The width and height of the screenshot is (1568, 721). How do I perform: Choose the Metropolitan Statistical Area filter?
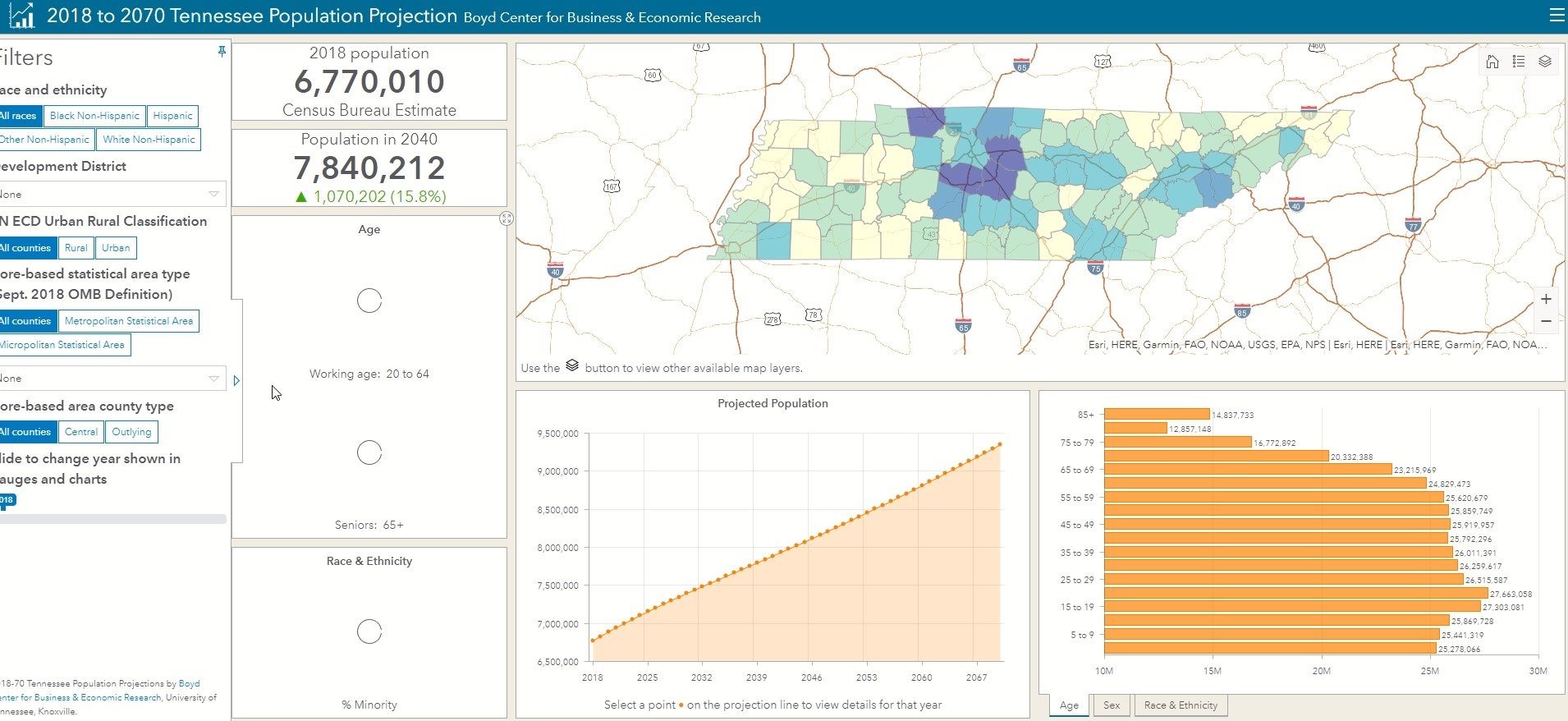129,321
